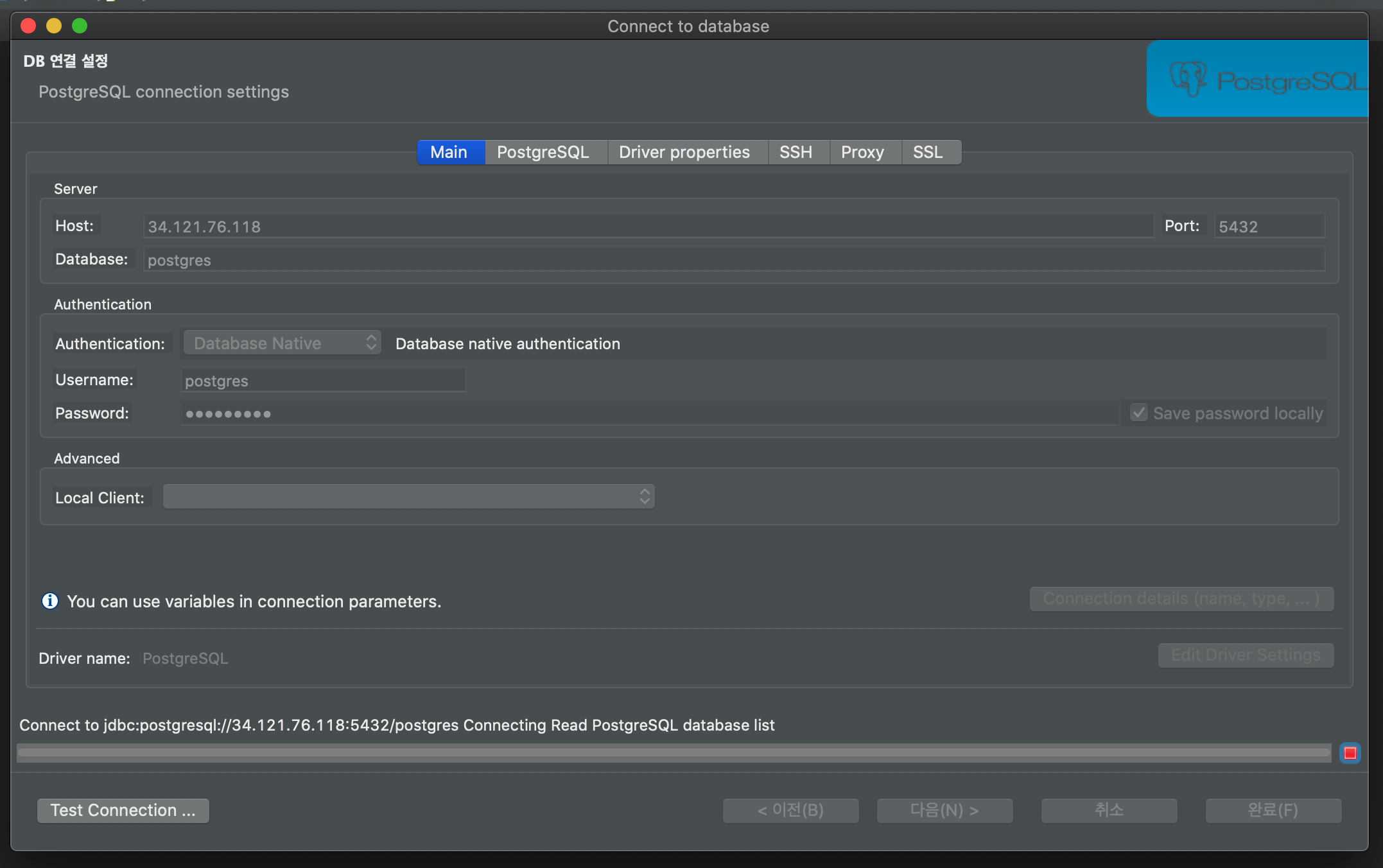Viewport: 1383px width, 868px height.
Task: Click the green zoom window button
Action: pos(80,26)
